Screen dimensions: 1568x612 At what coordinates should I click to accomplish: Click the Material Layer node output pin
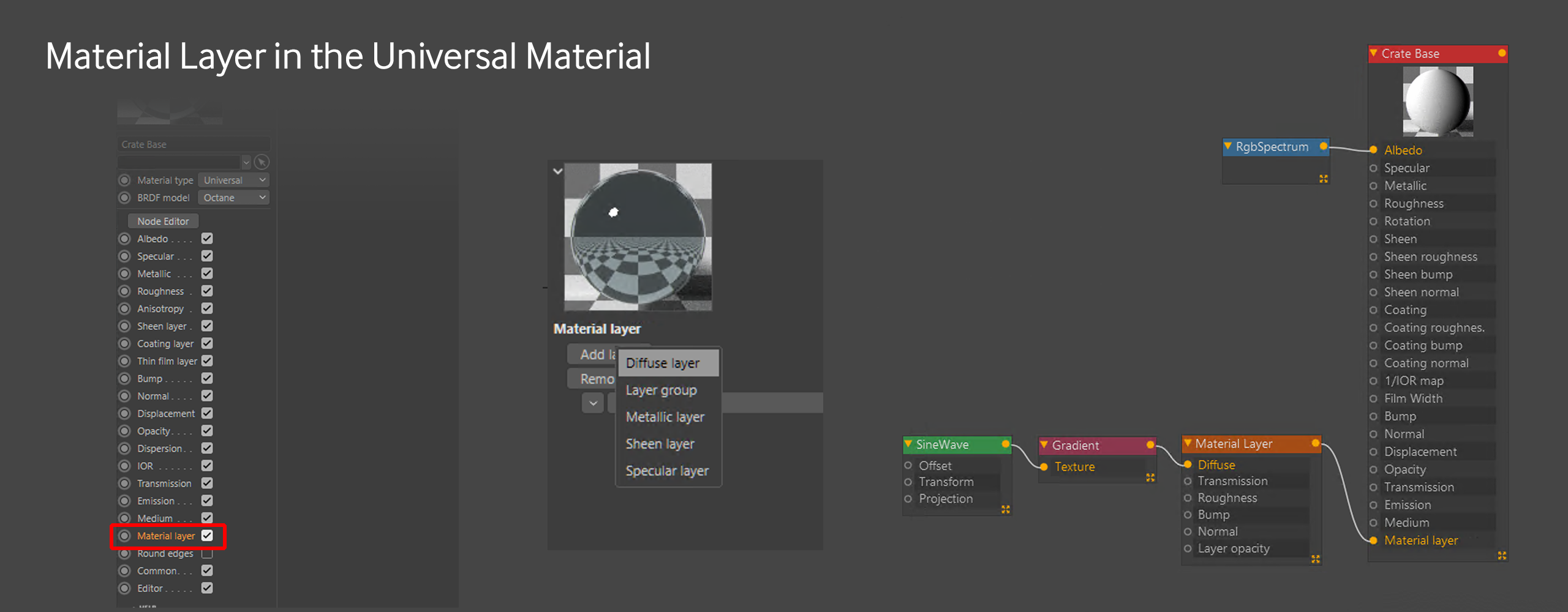[1315, 443]
